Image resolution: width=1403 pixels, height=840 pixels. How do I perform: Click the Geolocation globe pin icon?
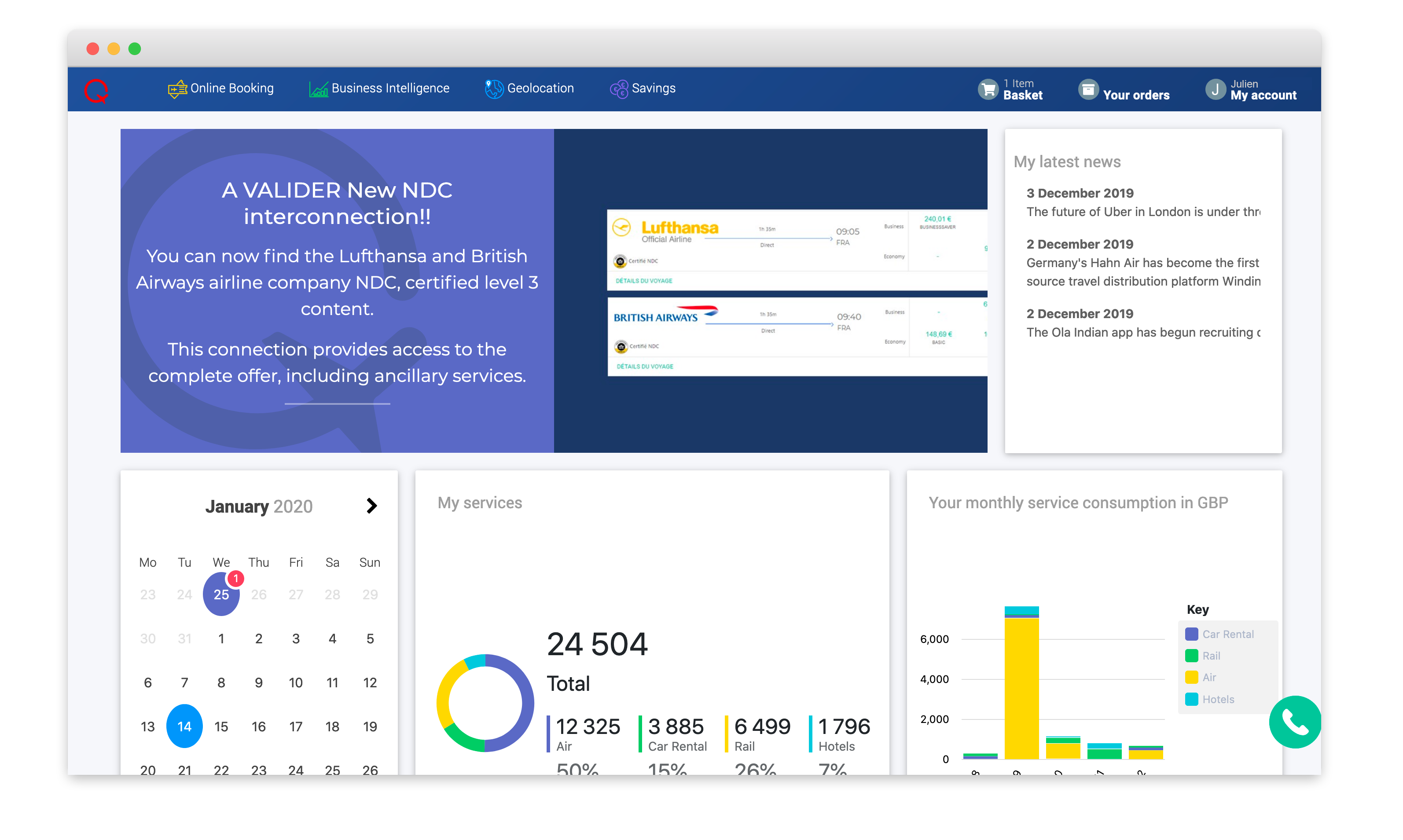click(493, 89)
